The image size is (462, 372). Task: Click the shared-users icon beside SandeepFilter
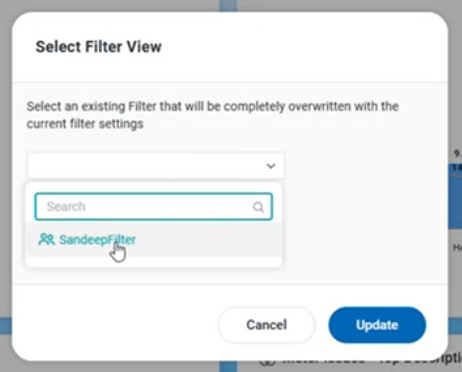click(x=46, y=239)
